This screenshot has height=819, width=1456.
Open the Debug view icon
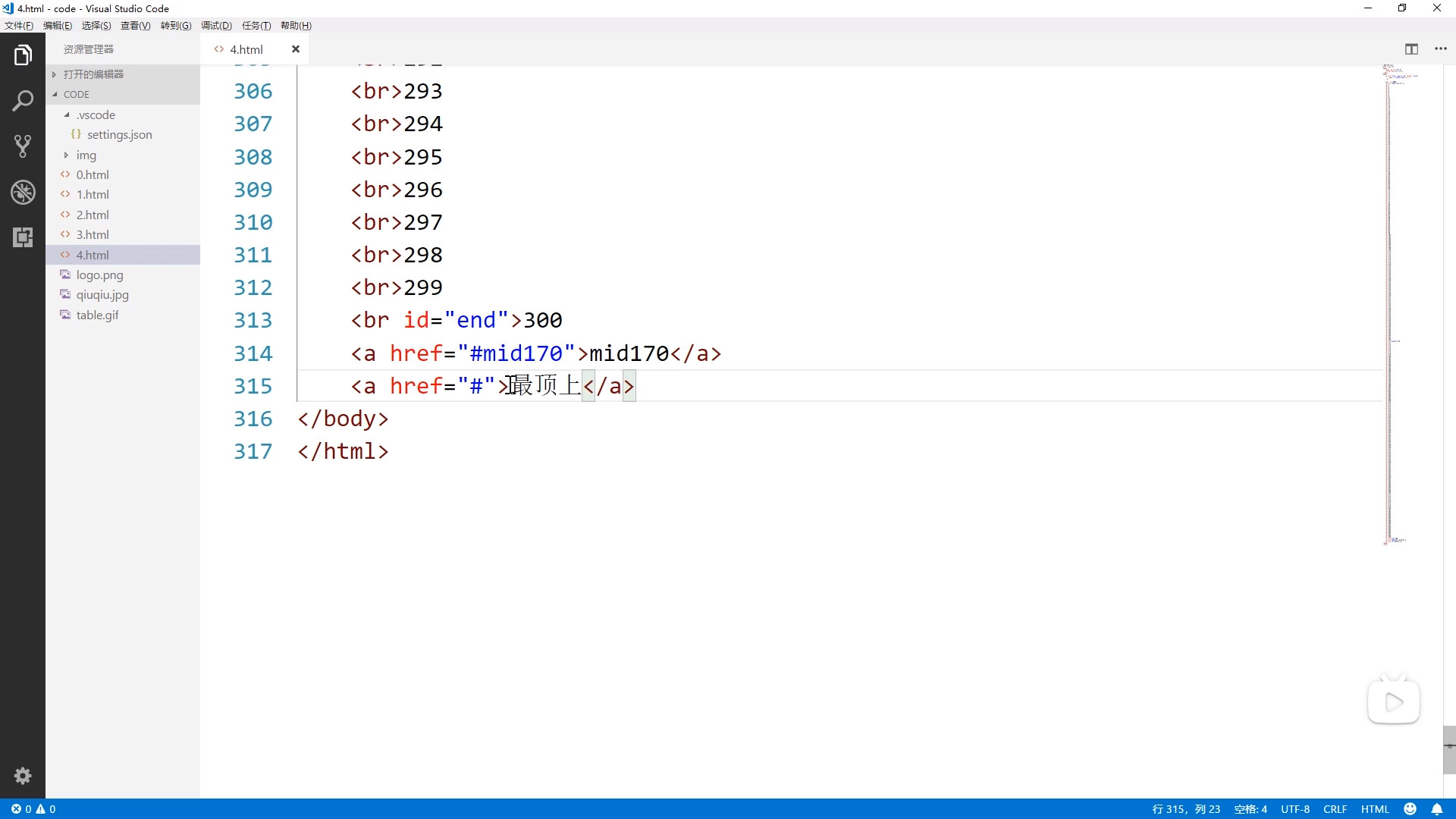pos(23,192)
